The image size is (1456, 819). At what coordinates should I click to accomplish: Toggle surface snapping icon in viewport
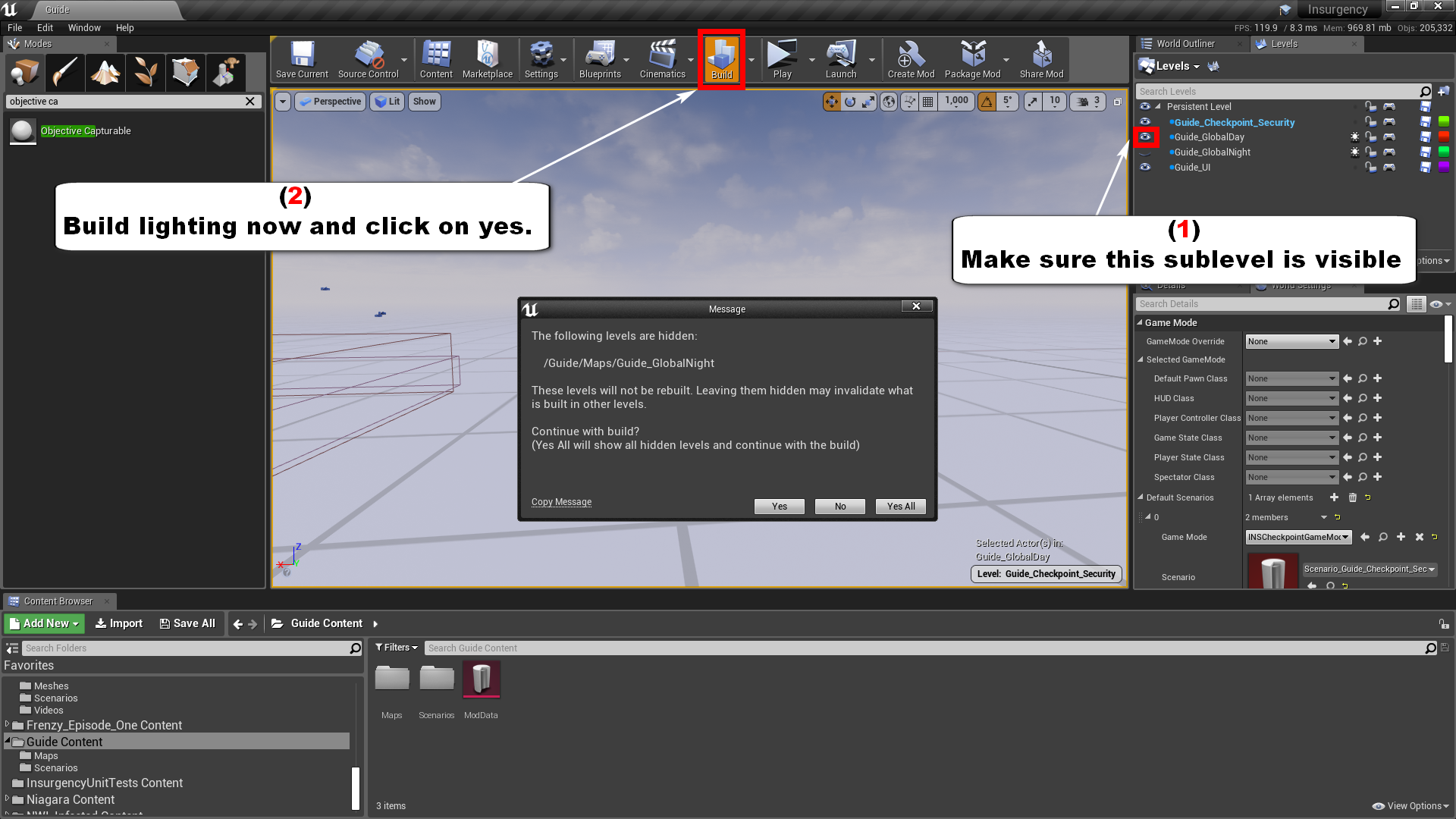click(x=909, y=102)
